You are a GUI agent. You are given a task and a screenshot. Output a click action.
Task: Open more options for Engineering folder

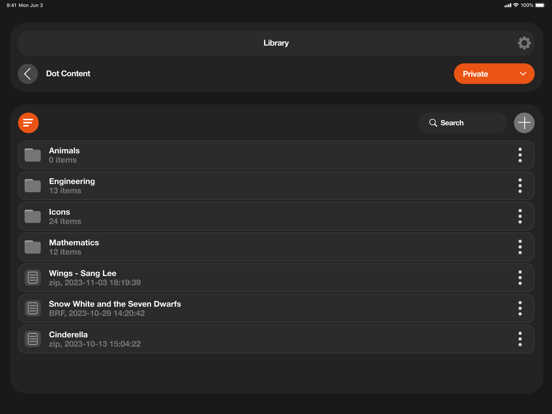click(520, 186)
